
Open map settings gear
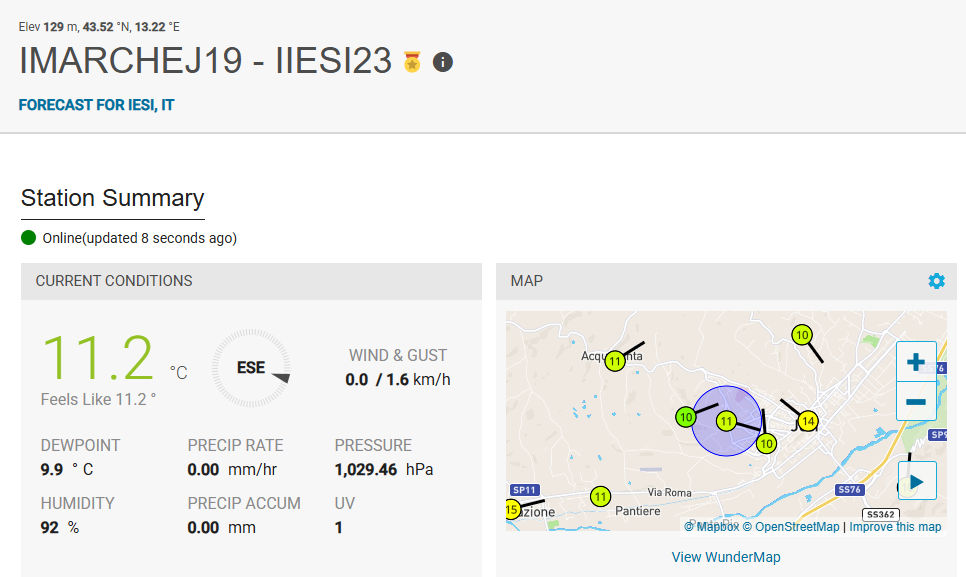coord(936,281)
